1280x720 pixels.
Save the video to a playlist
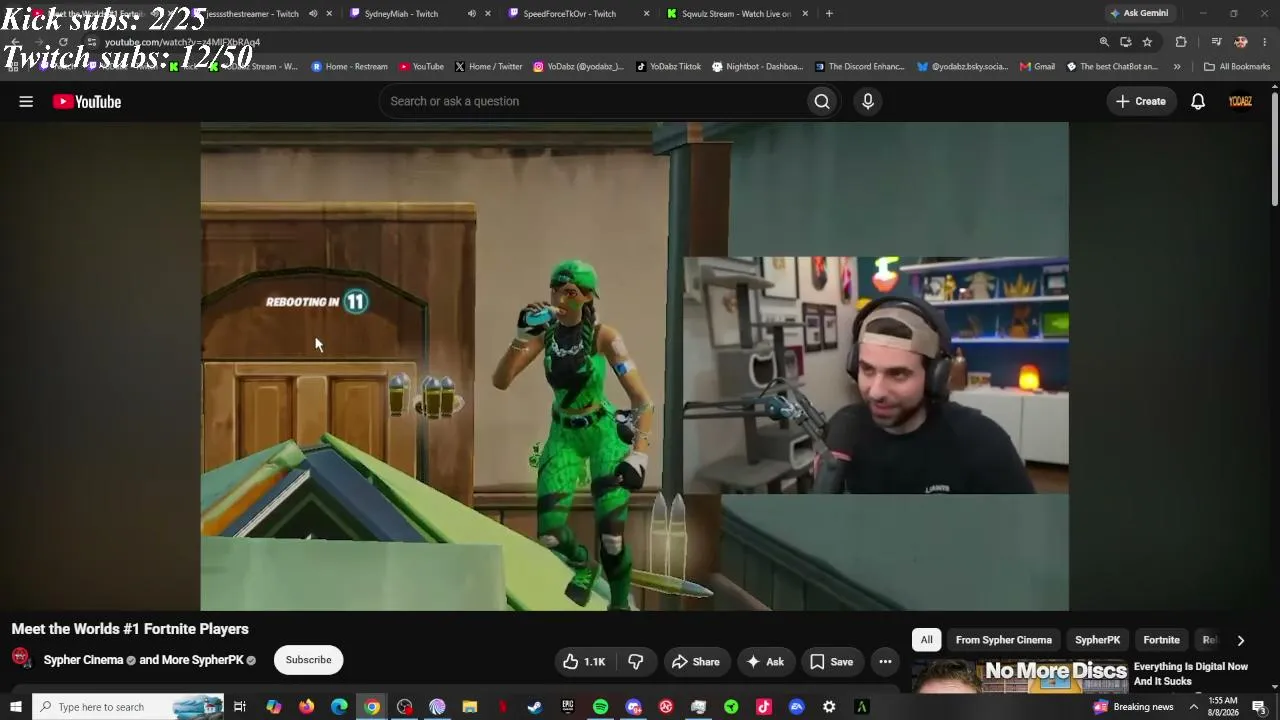[x=832, y=661]
